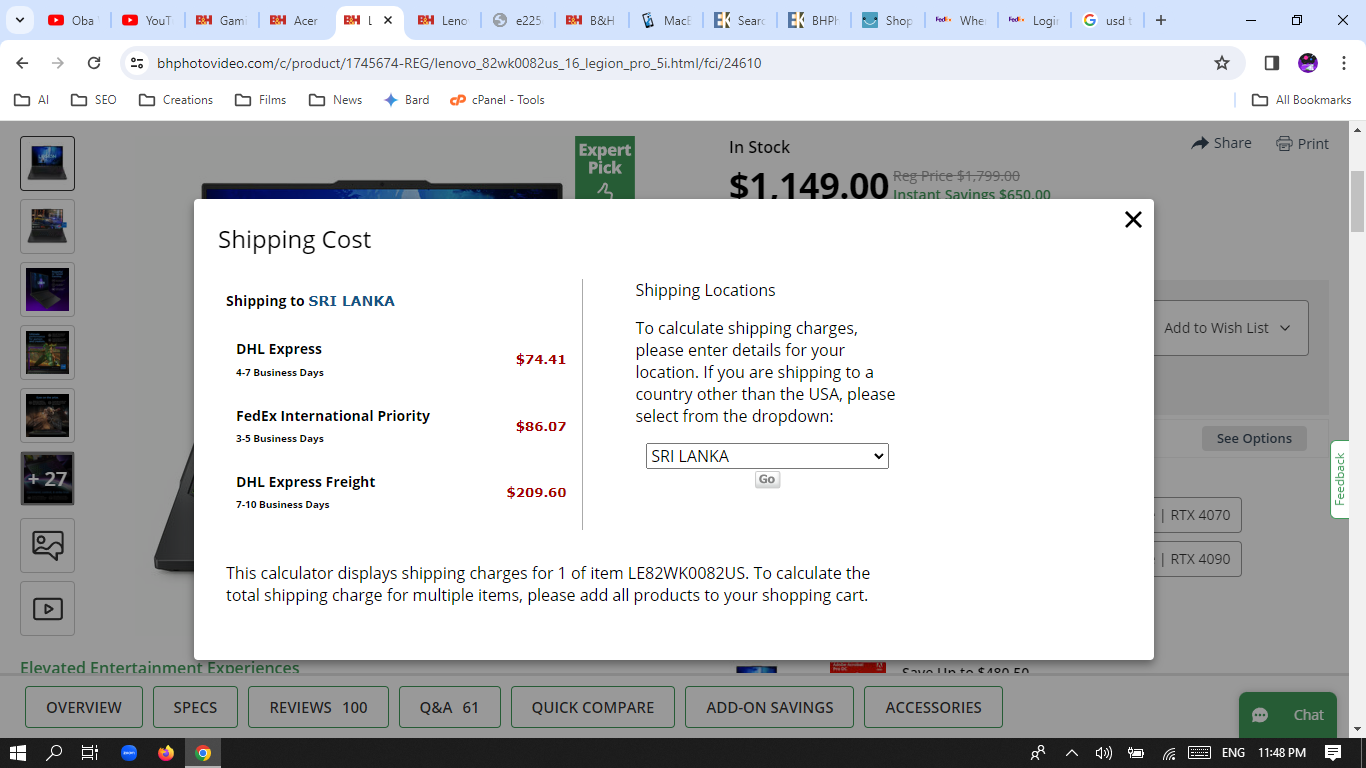Click the Print link
1366x768 pixels.
(x=1303, y=143)
